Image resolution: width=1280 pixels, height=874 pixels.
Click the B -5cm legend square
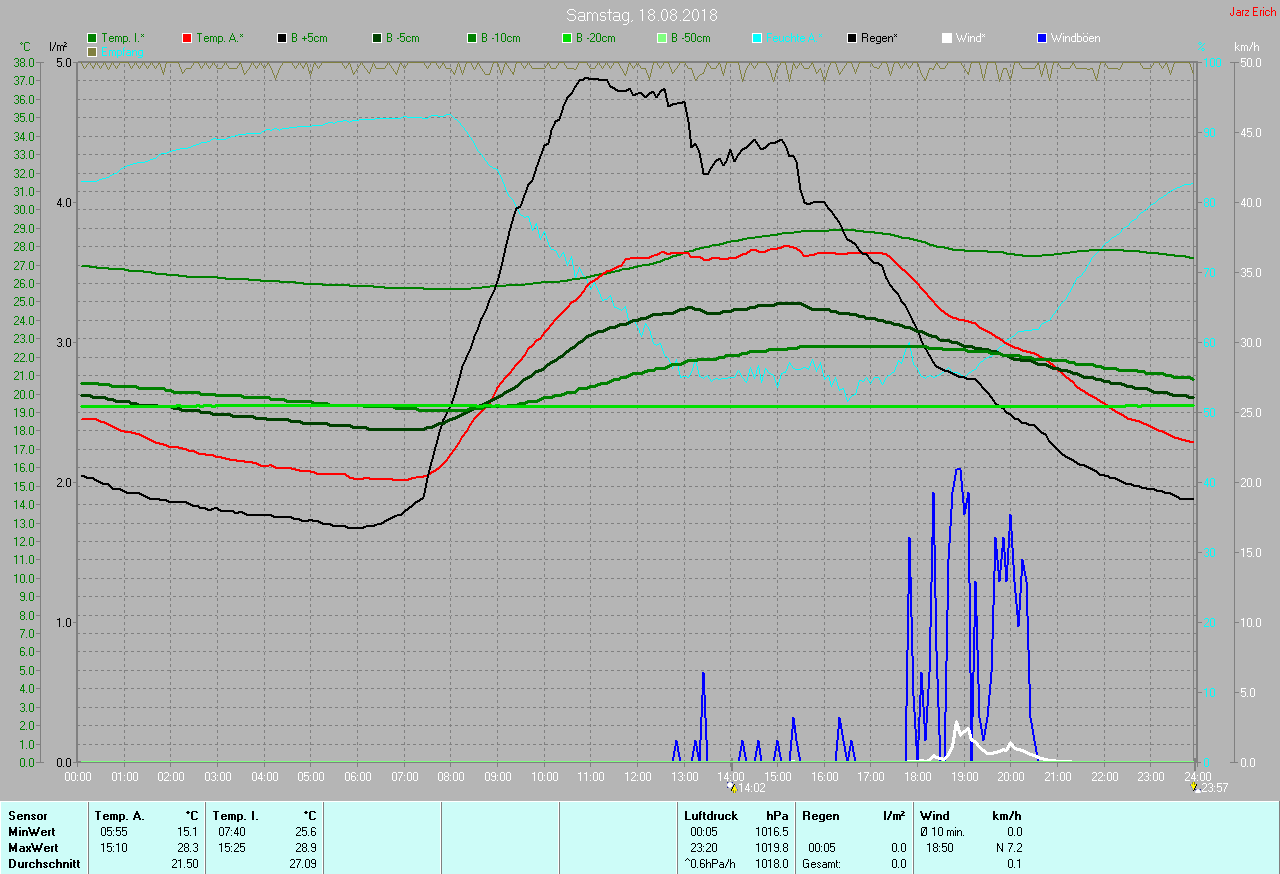pyautogui.click(x=377, y=38)
